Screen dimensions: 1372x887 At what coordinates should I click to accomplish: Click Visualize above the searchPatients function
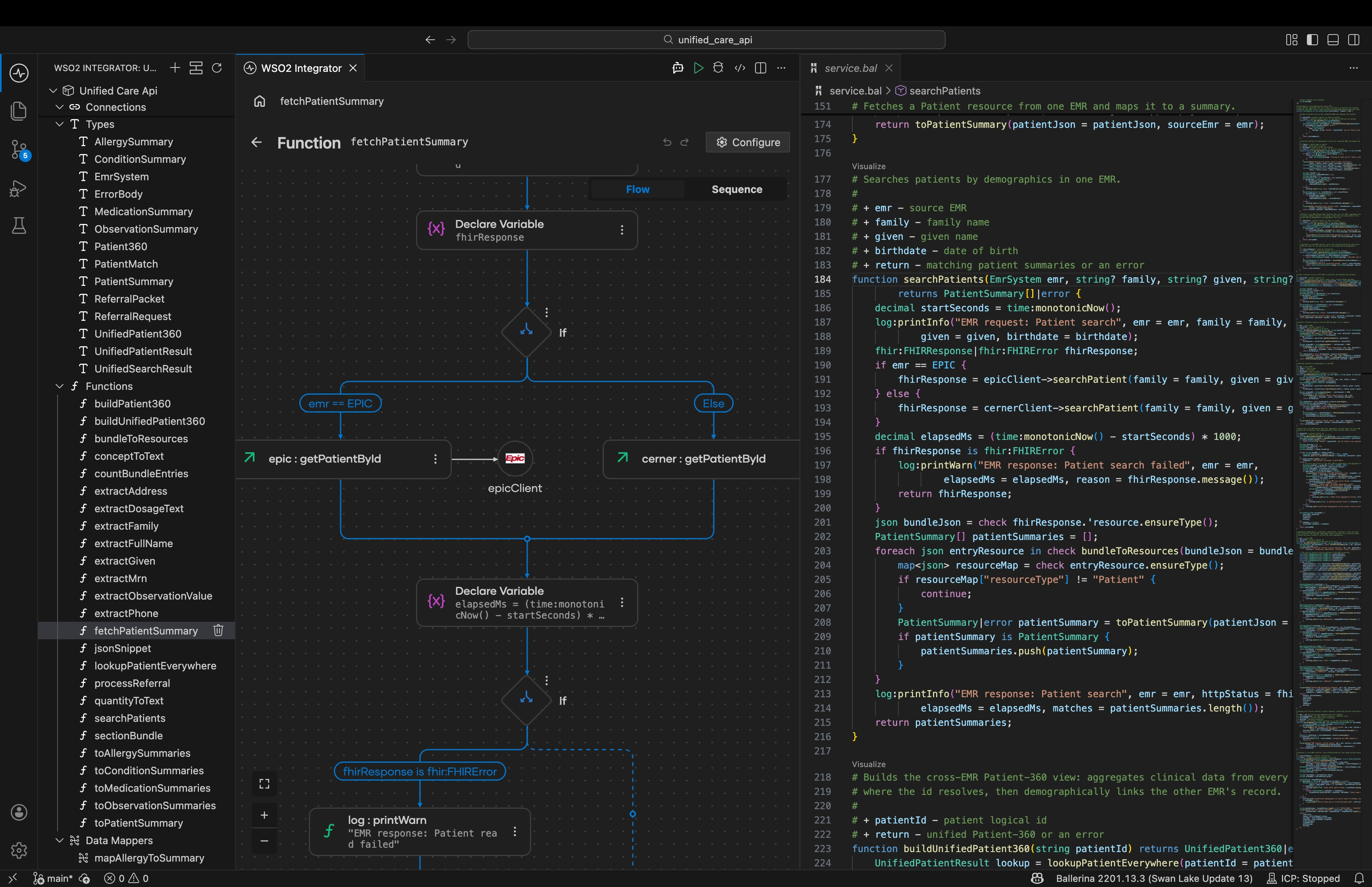tap(869, 166)
